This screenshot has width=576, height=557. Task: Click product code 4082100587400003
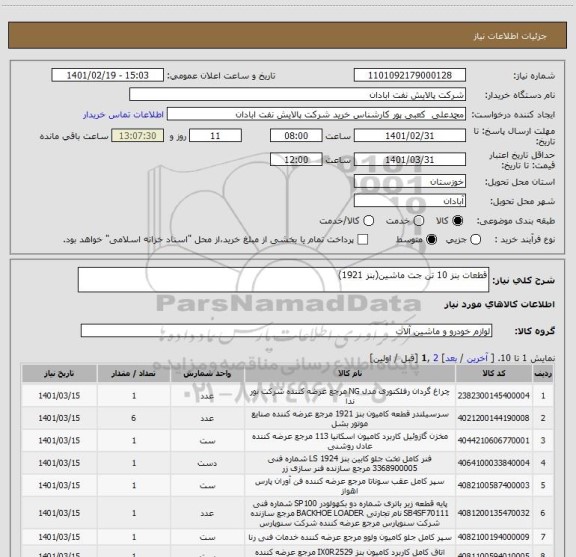click(494, 485)
